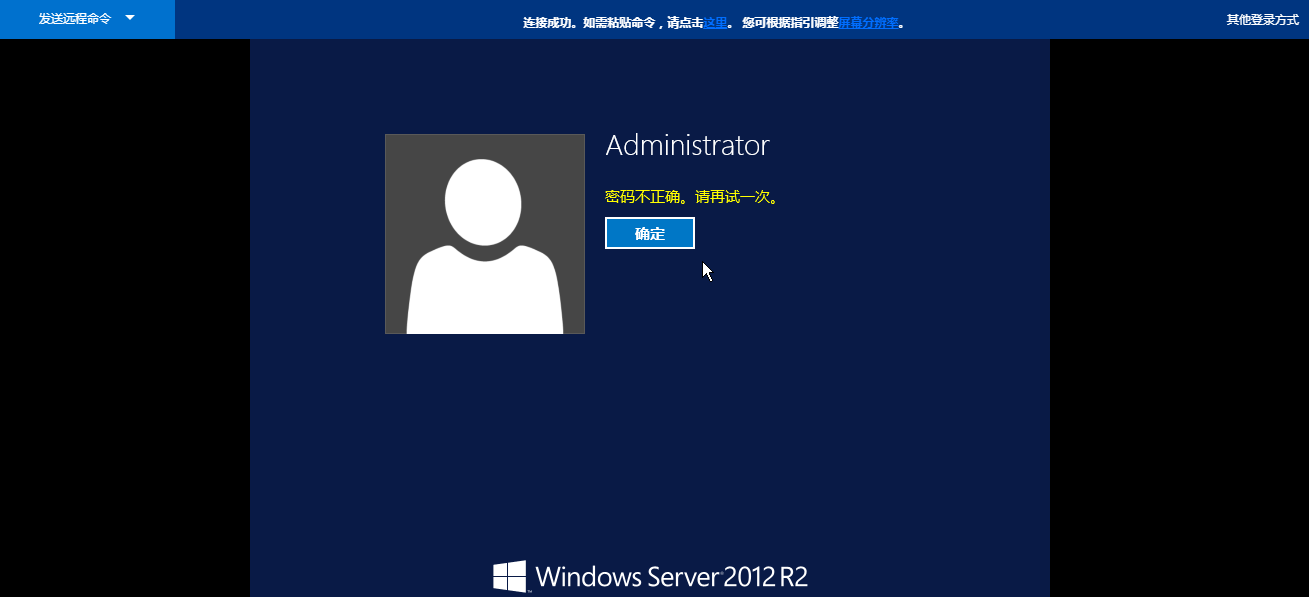Screen dimensions: 1309x597
Task: Click the dropdown arrow beside 发送远程命令
Action: tap(130, 18)
